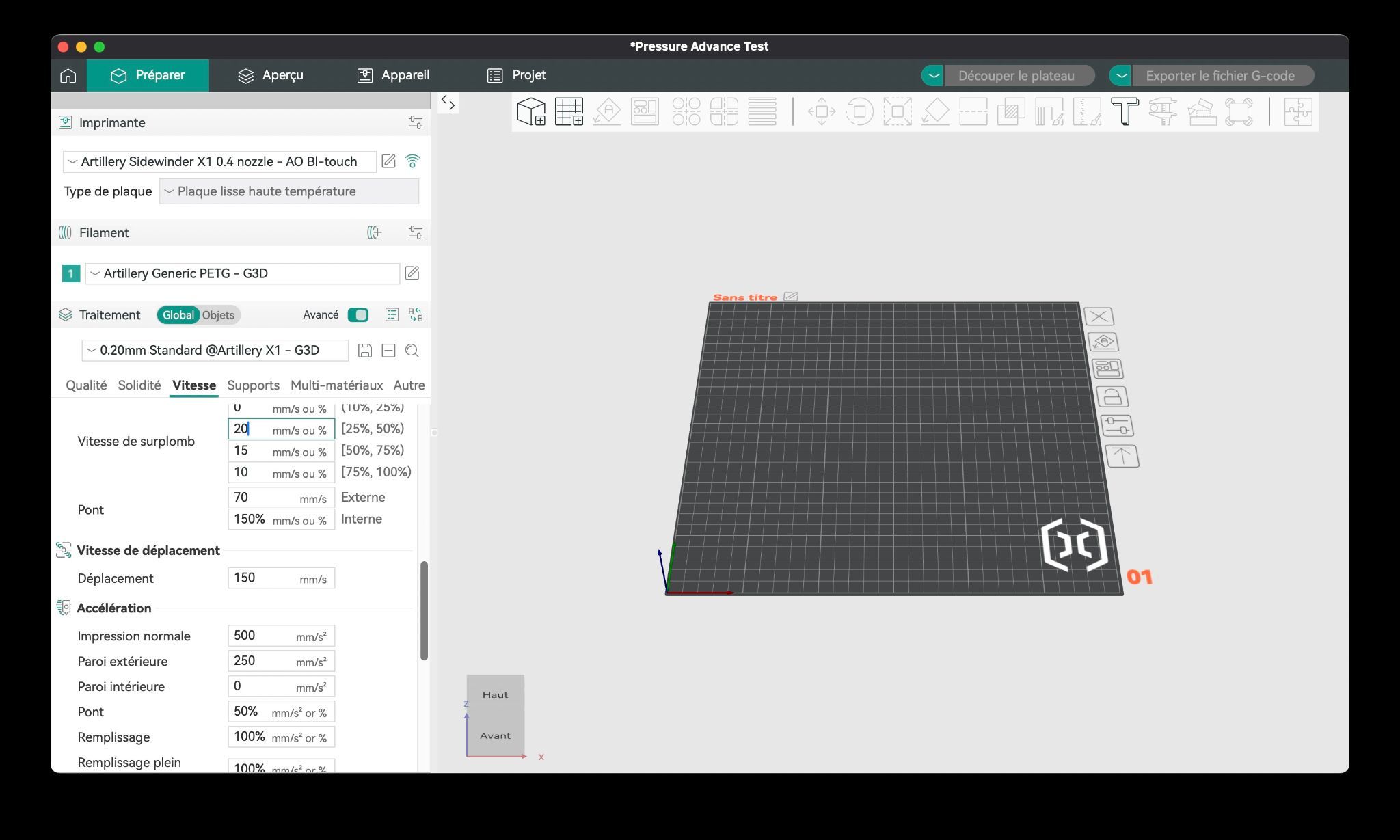This screenshot has height=840, width=1400.
Task: Select the Cut tool in toolbar
Action: click(x=973, y=111)
